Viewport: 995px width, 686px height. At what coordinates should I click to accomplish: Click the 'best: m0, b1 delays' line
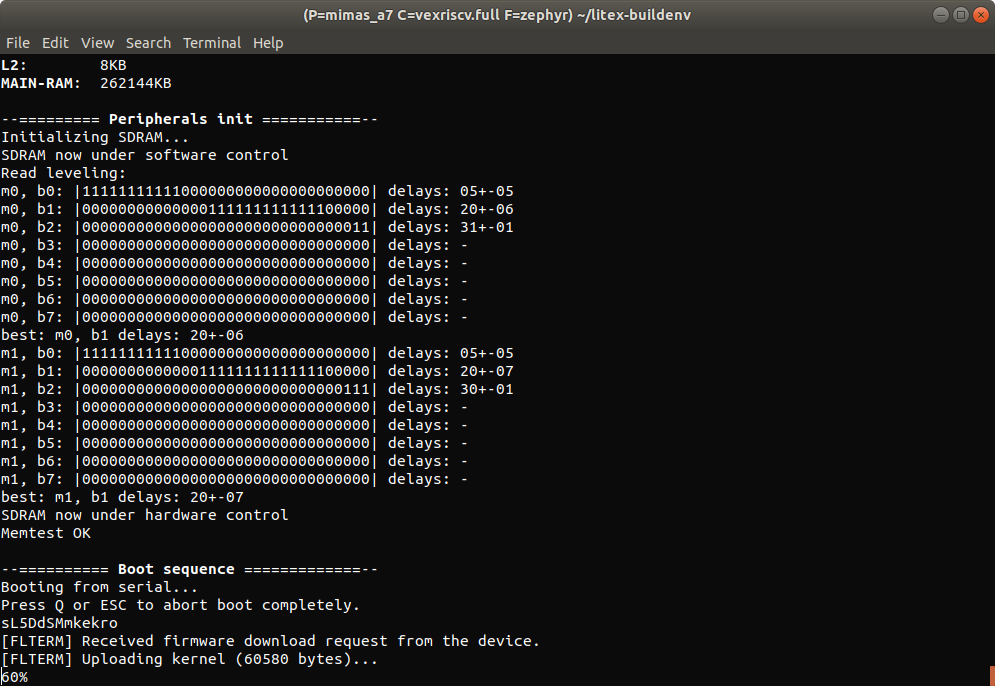pyautogui.click(x=122, y=335)
